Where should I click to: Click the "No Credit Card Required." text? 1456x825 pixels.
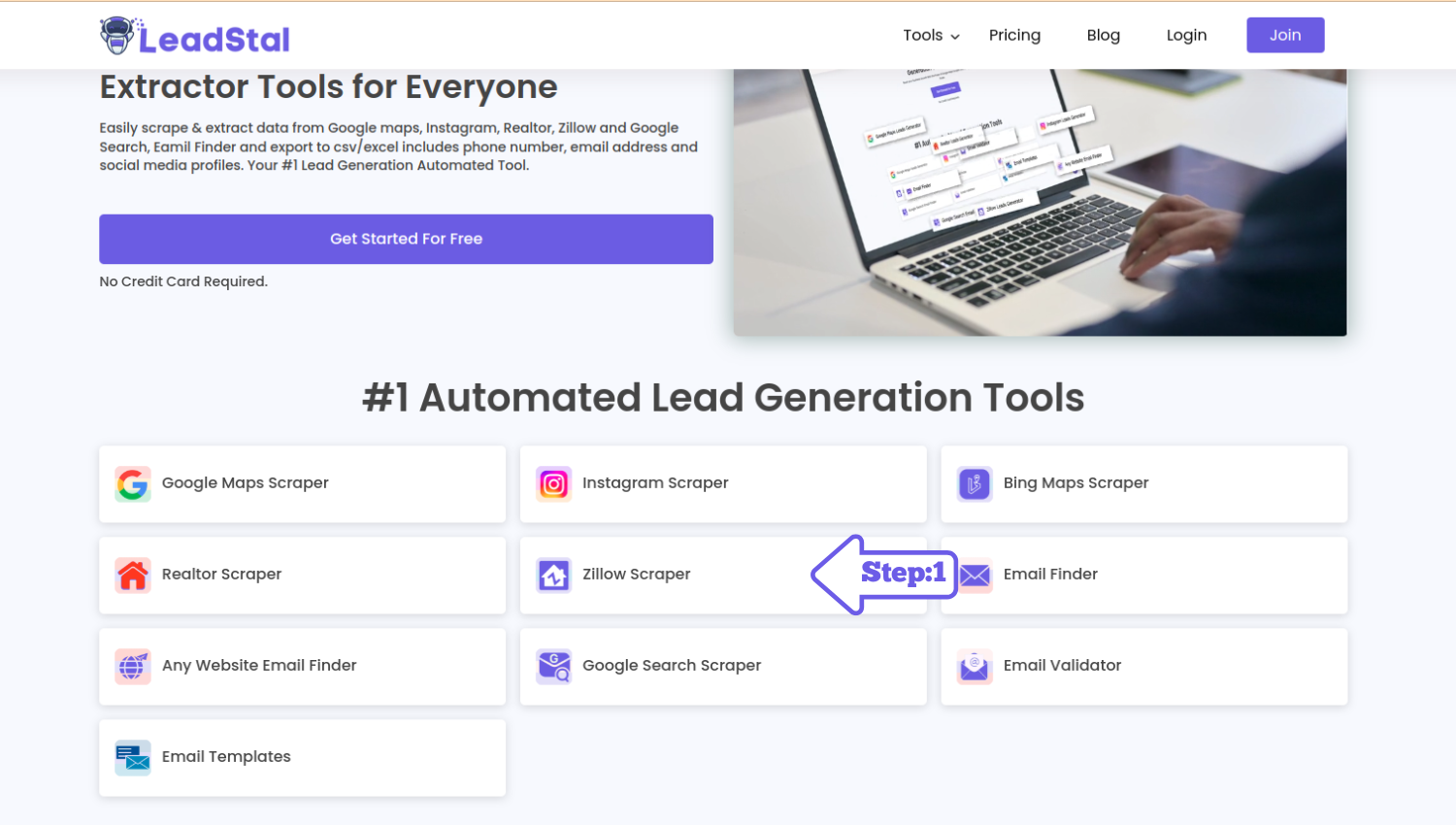point(183,281)
